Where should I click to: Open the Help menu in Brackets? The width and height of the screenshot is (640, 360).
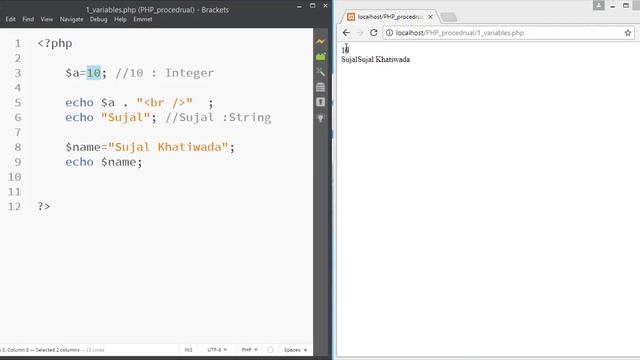tap(120, 19)
